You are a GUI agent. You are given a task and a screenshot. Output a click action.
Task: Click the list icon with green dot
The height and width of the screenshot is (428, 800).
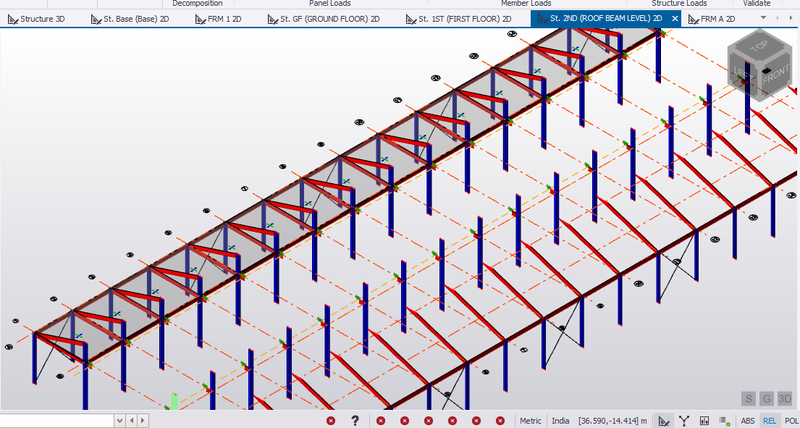[724, 421]
